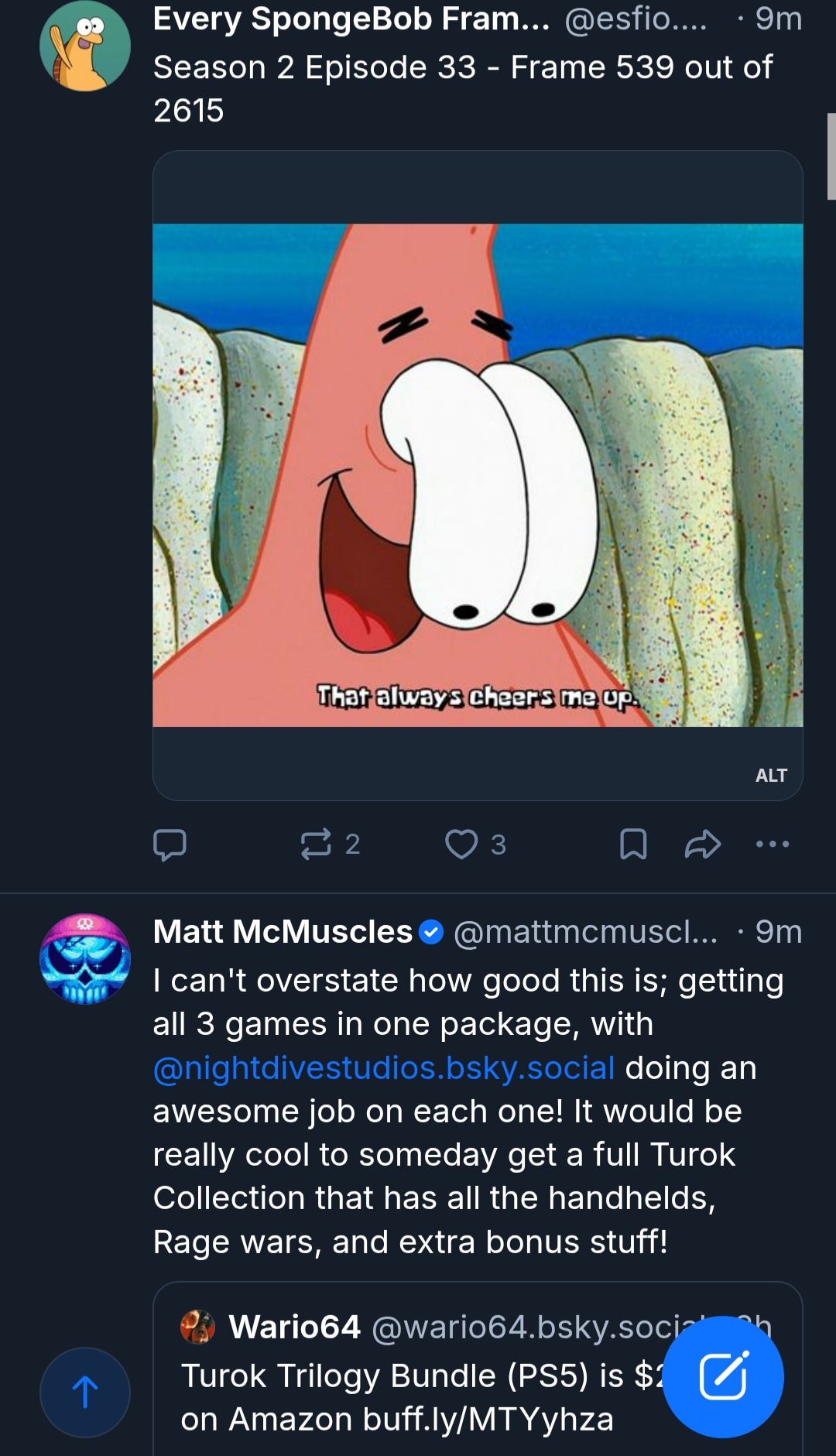Open Every SpongeBob Frame avatar
The width and height of the screenshot is (836, 1456).
click(x=85, y=46)
